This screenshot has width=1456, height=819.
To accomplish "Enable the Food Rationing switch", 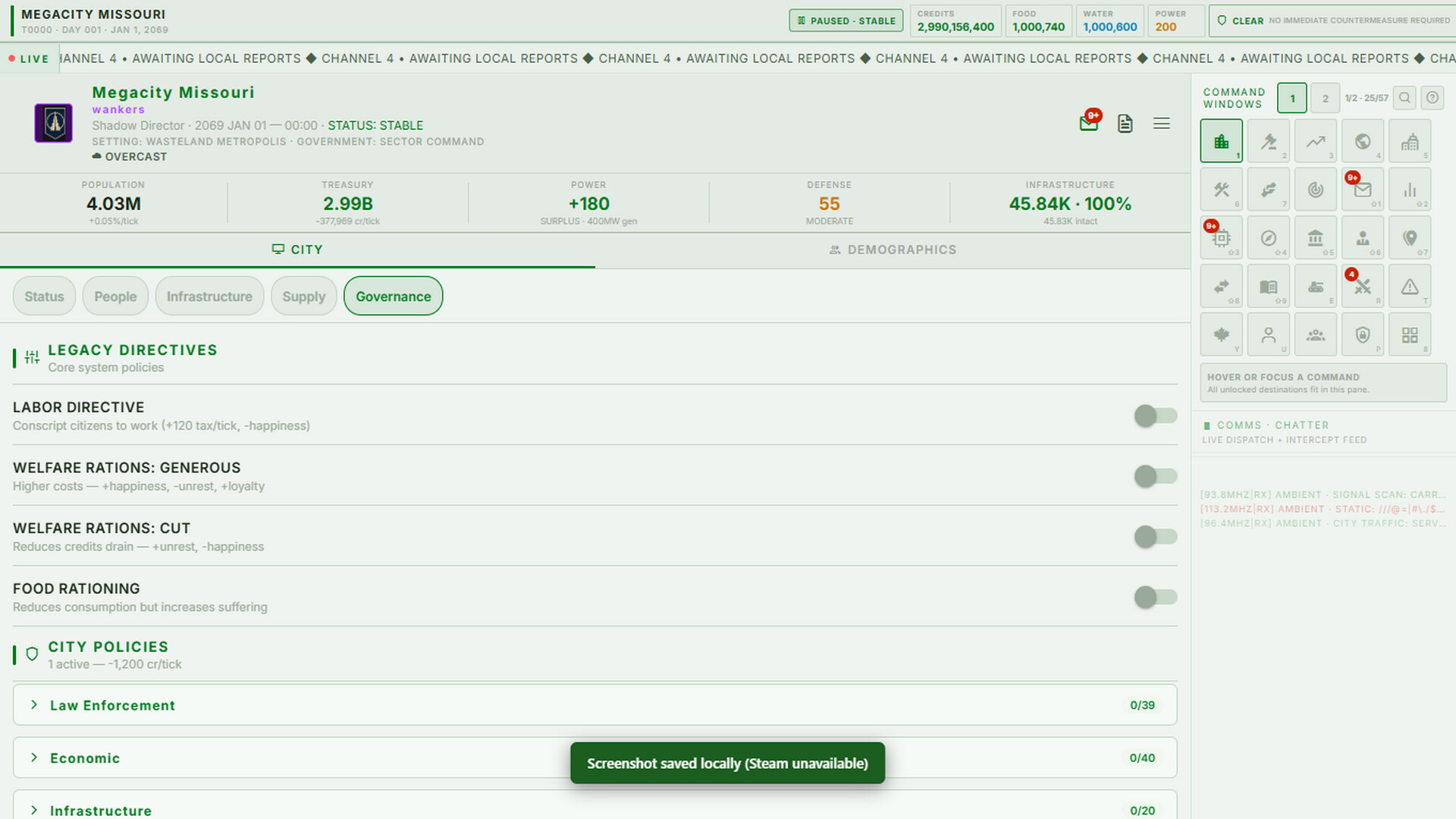I will [x=1155, y=598].
